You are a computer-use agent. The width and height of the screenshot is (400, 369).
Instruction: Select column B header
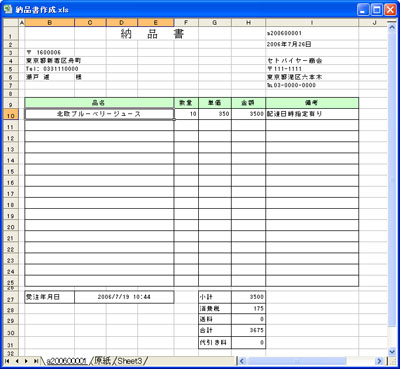[x=50, y=22]
